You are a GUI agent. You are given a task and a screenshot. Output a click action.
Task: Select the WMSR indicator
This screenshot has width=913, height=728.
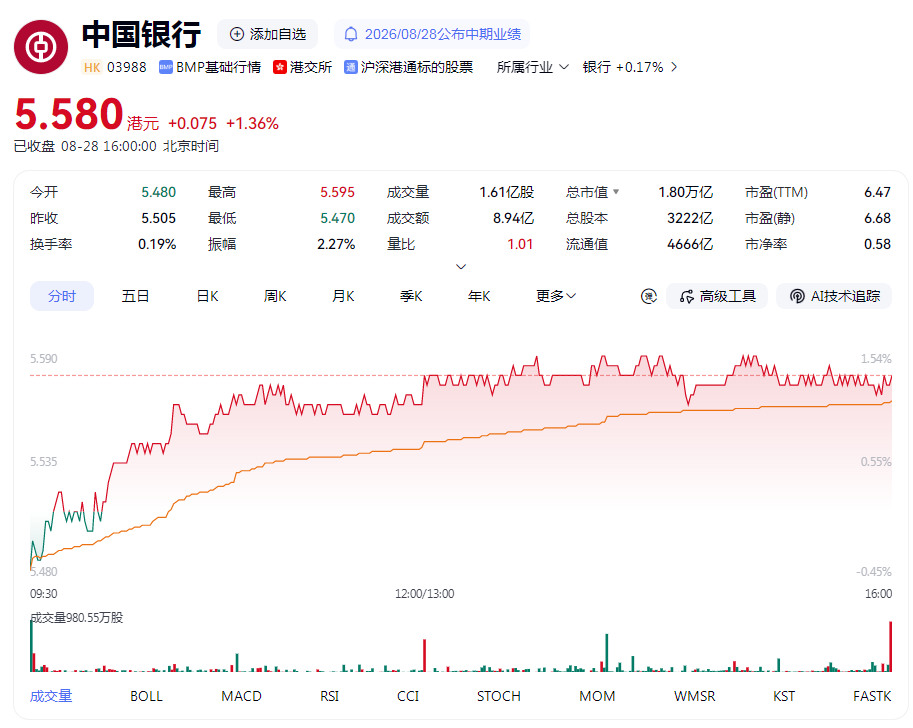695,696
